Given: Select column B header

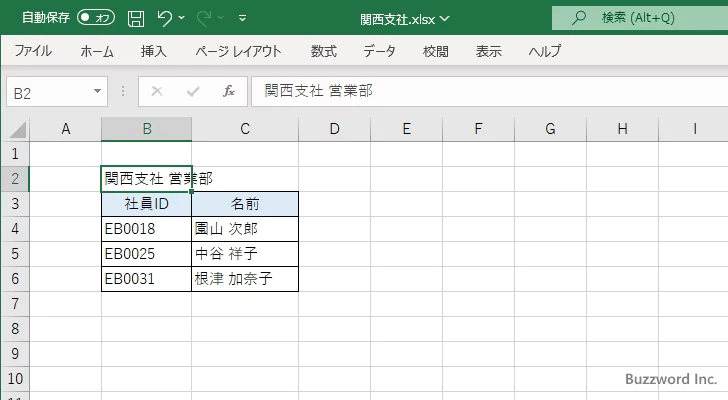Looking at the screenshot, I should coord(147,129).
